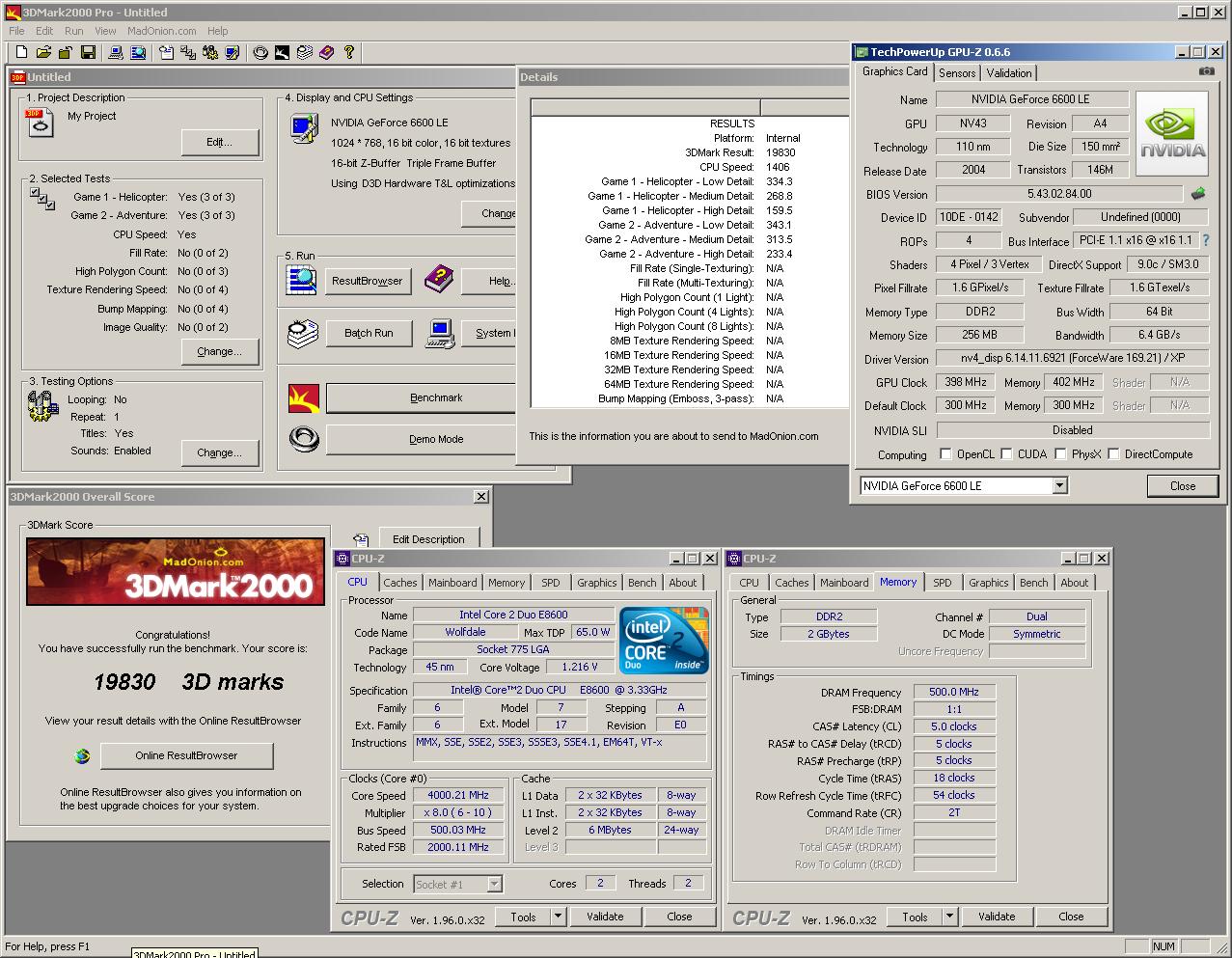Enable the CUDA checkbox

(x=1006, y=453)
